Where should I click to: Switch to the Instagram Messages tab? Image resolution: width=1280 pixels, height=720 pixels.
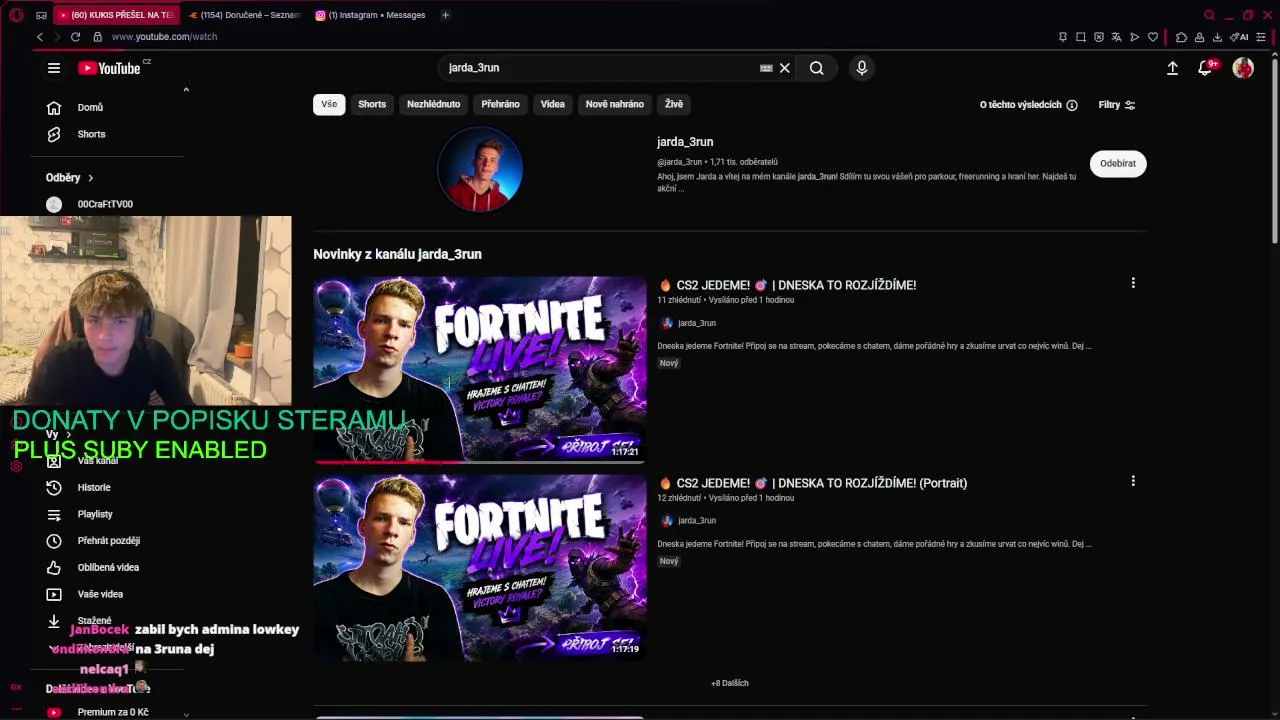click(372, 15)
